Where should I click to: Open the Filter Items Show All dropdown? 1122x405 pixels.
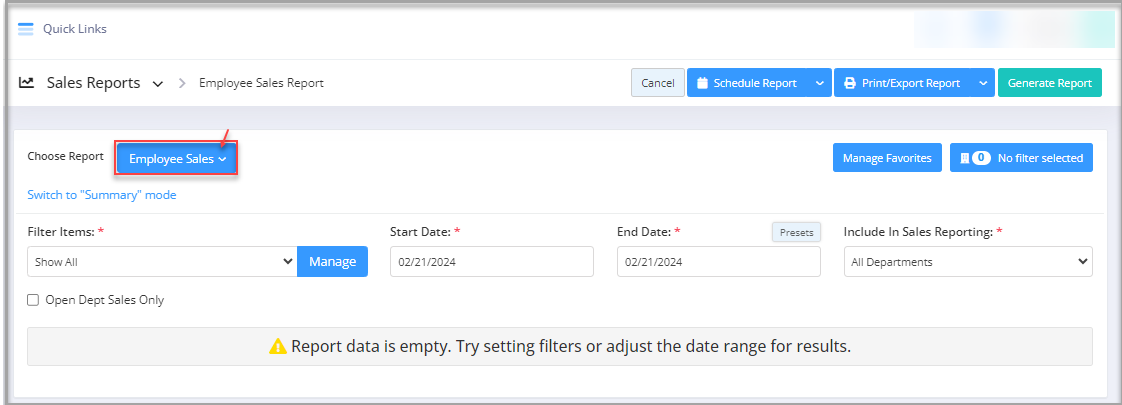(162, 262)
